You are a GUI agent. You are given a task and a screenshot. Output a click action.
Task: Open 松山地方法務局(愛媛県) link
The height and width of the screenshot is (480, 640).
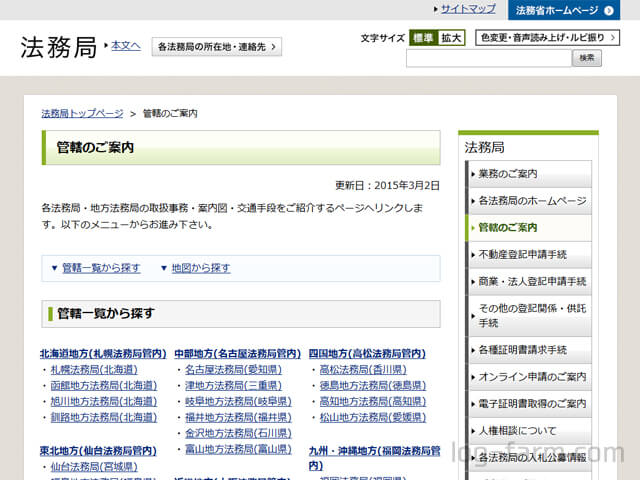tap(373, 418)
